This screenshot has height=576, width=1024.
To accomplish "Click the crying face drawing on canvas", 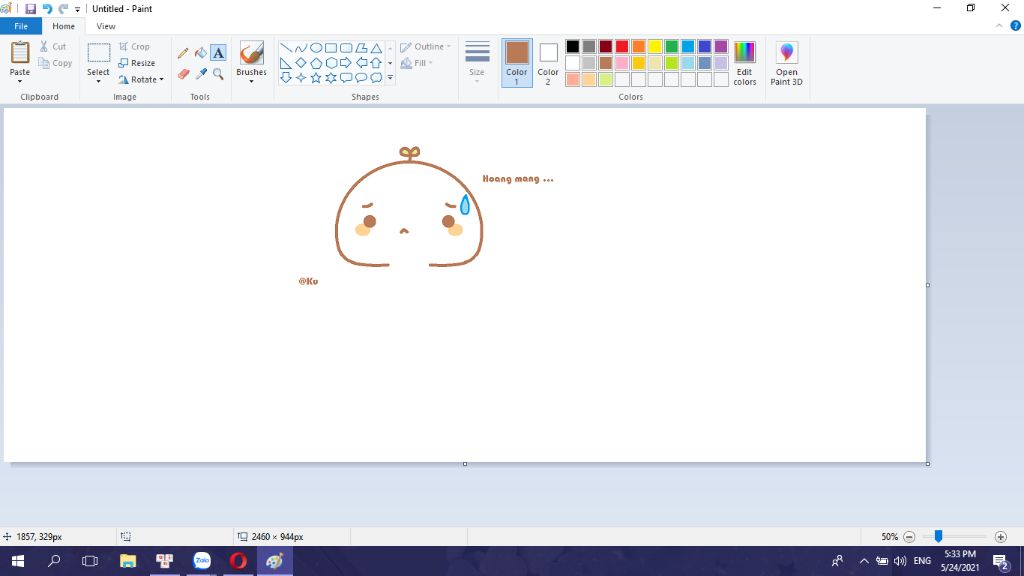I will [409, 207].
